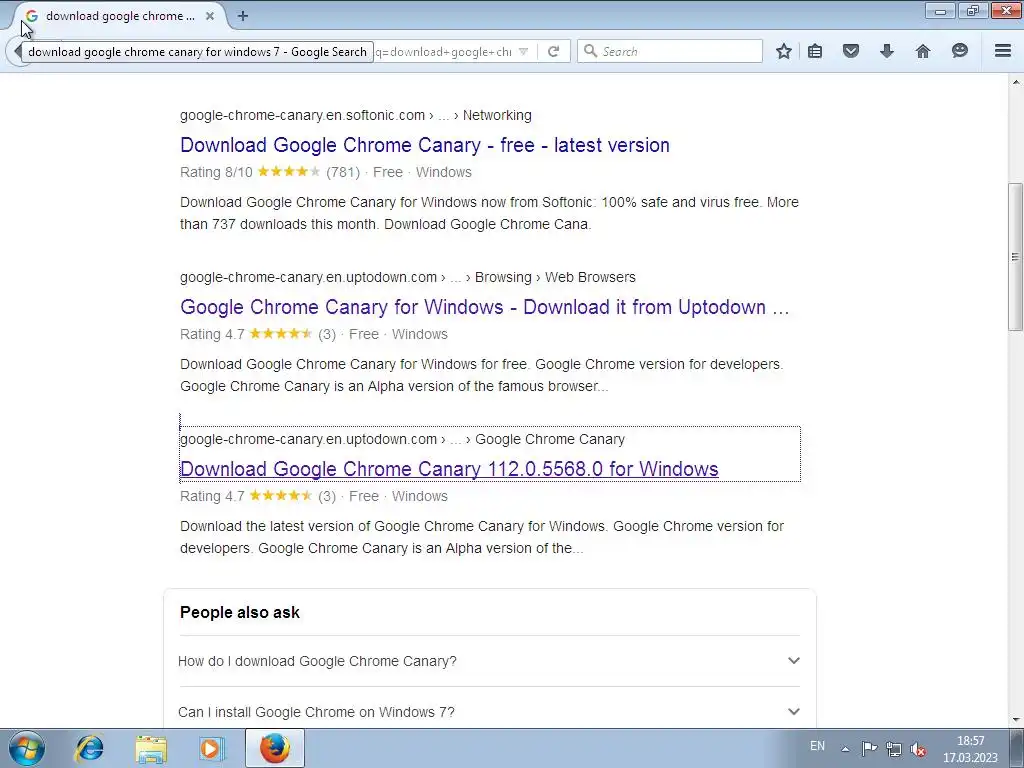Open the Downloads arrow icon

coord(886,51)
